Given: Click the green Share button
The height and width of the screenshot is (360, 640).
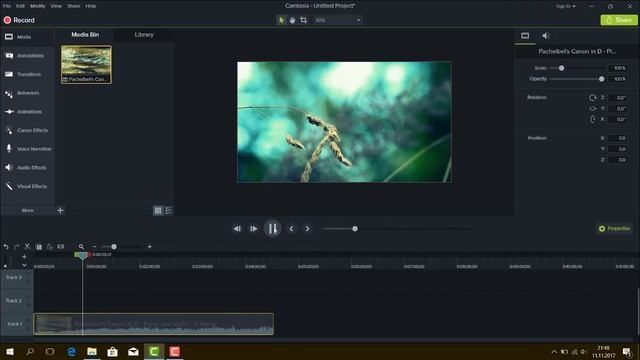Looking at the screenshot, I should tap(619, 20).
